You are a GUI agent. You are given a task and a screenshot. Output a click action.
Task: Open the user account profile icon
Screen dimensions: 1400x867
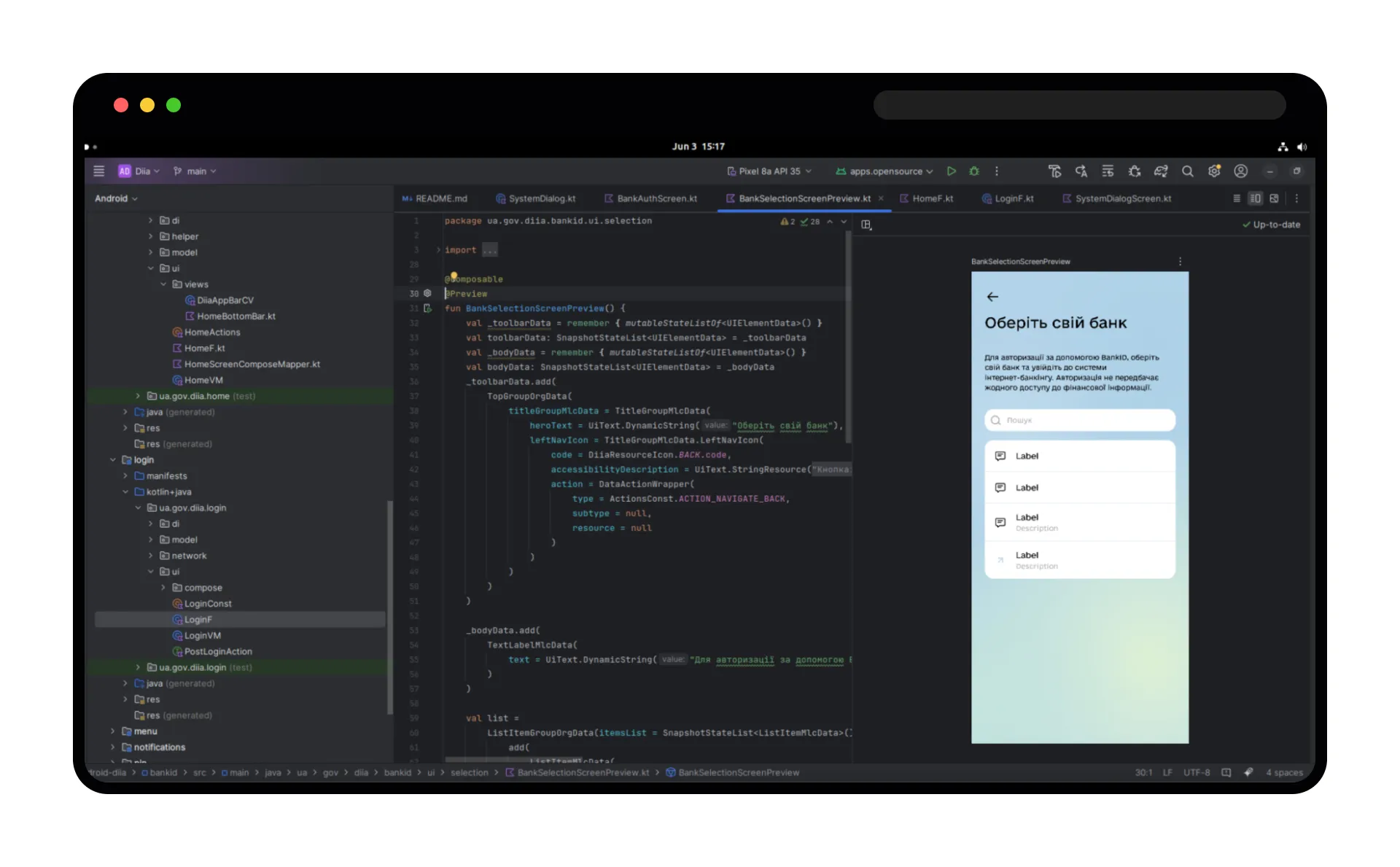(1240, 171)
